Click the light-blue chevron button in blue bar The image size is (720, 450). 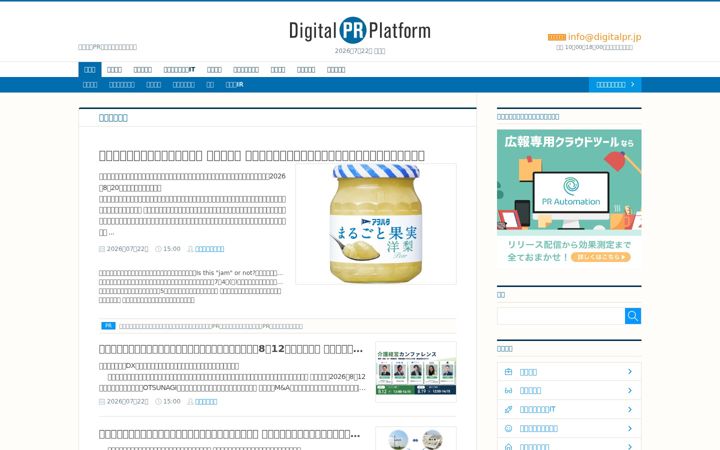(615, 84)
